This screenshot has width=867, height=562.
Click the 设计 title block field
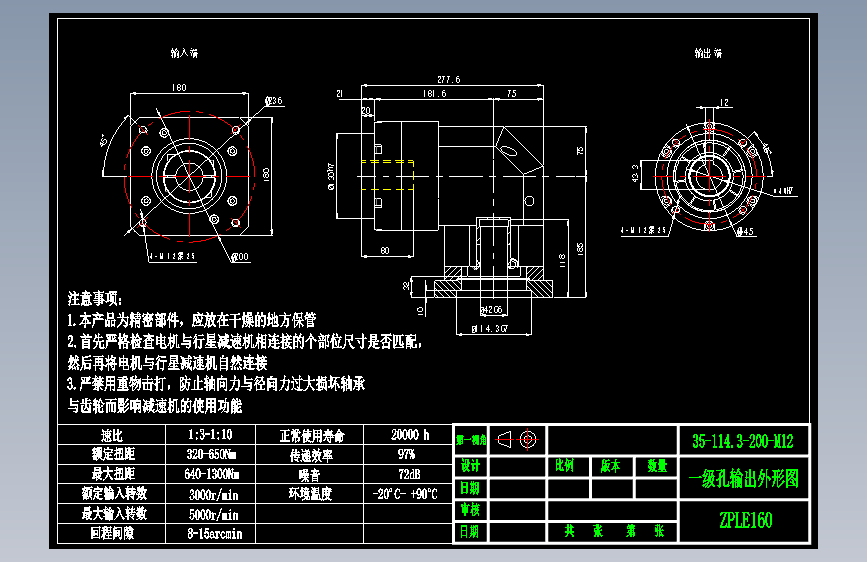pyautogui.click(x=470, y=466)
